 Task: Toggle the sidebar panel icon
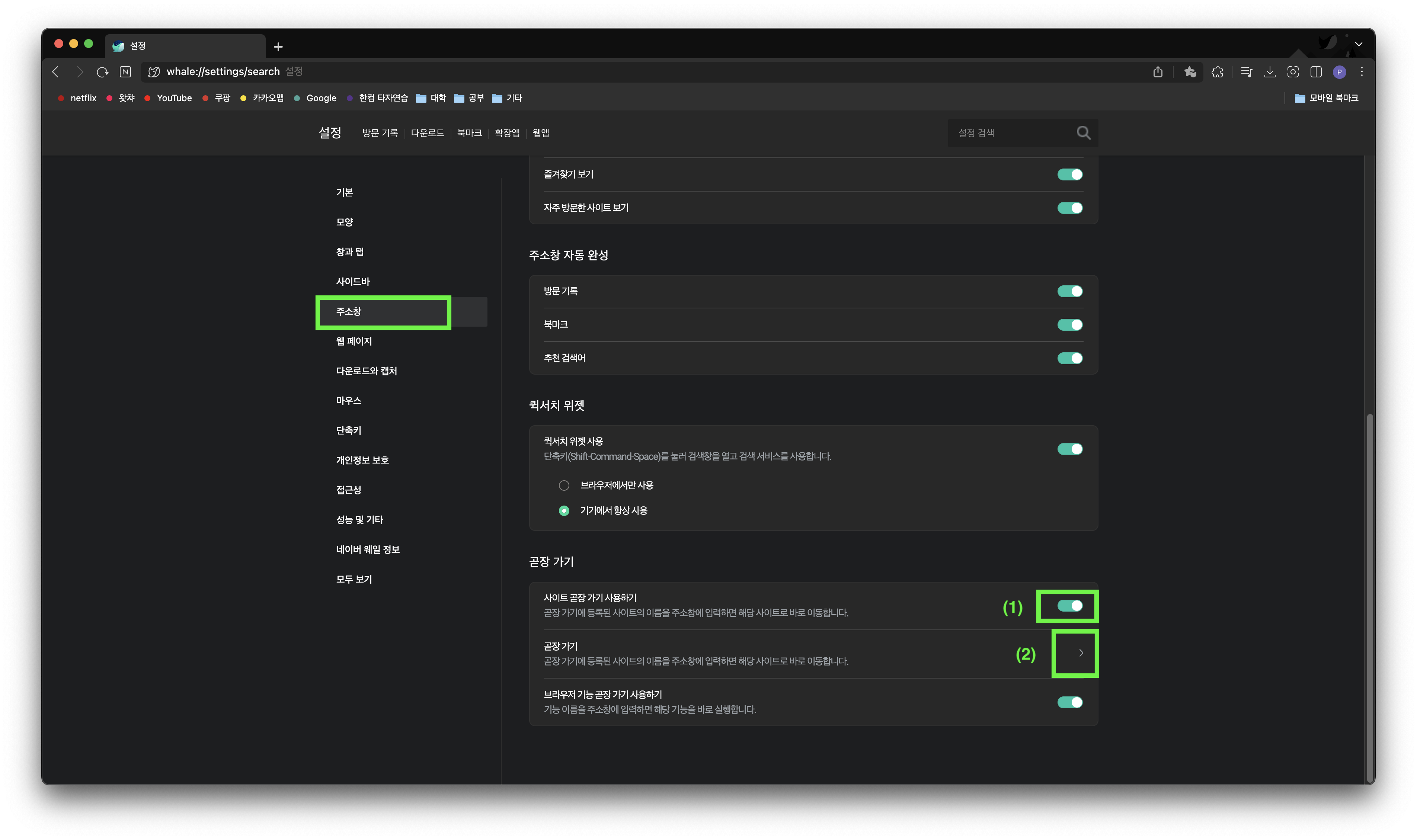(1316, 72)
